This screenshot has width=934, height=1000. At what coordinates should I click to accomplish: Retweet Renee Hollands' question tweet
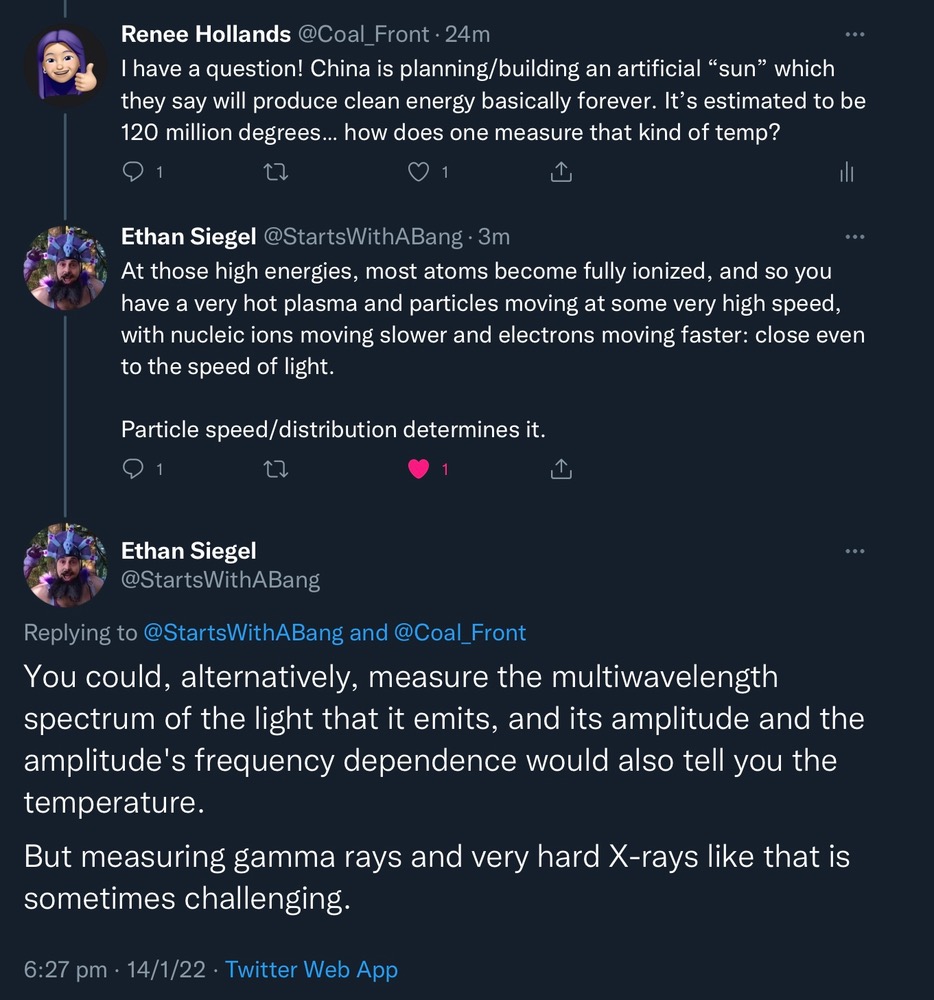coord(274,172)
